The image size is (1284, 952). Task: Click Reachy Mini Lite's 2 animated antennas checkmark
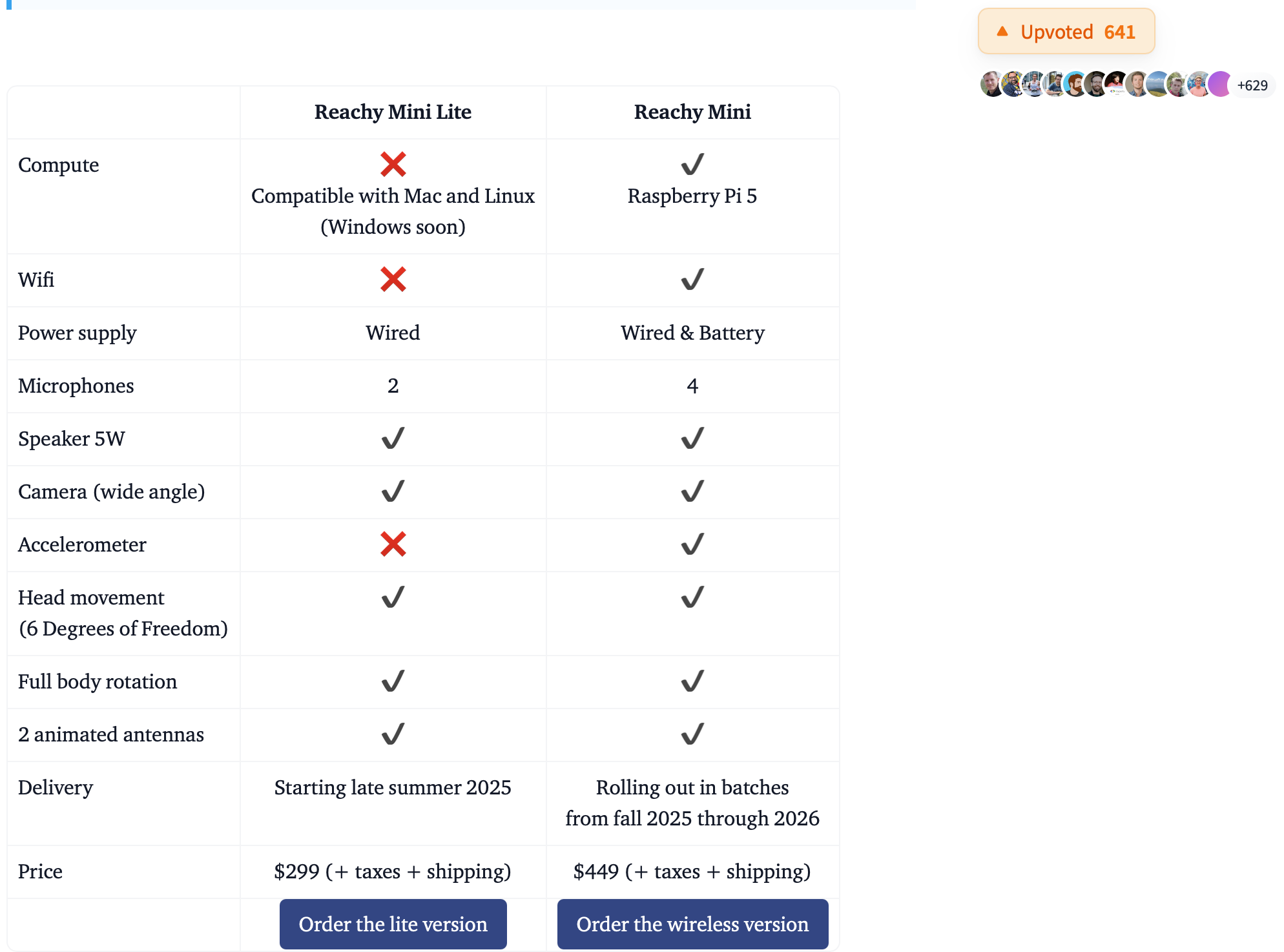[x=393, y=734]
